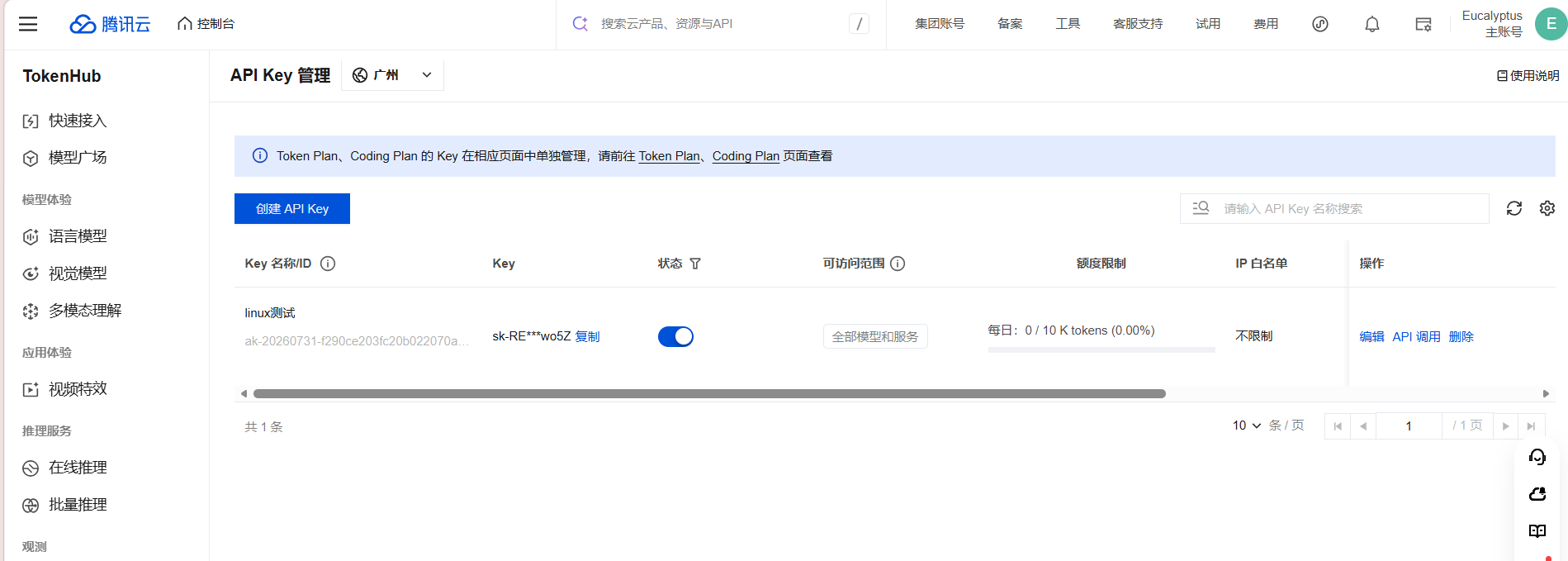The height and width of the screenshot is (561, 1568).
Task: Open the 费用 menu
Action: pos(1266,24)
